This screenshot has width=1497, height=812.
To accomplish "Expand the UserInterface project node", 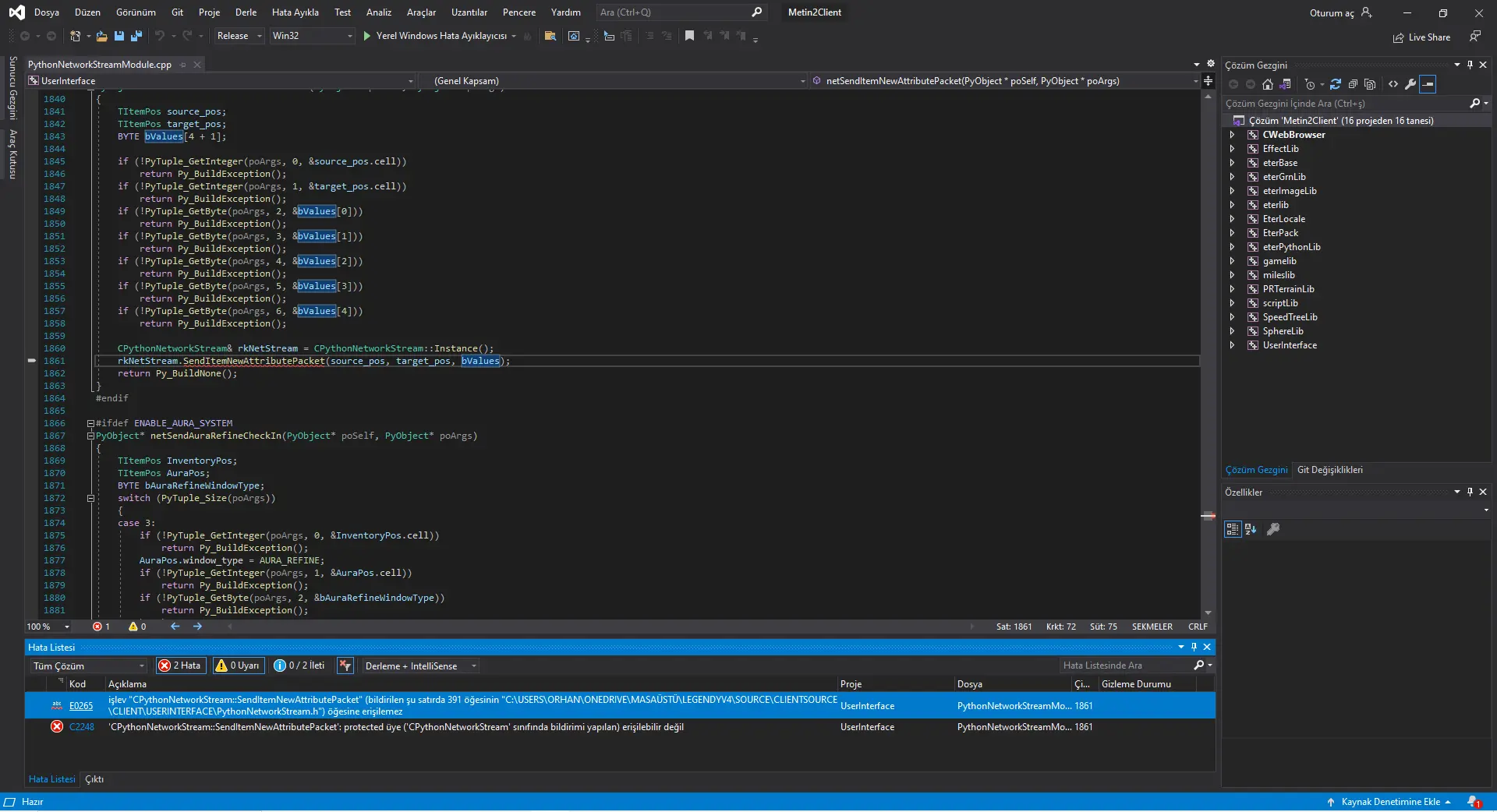I will pos(1232,345).
